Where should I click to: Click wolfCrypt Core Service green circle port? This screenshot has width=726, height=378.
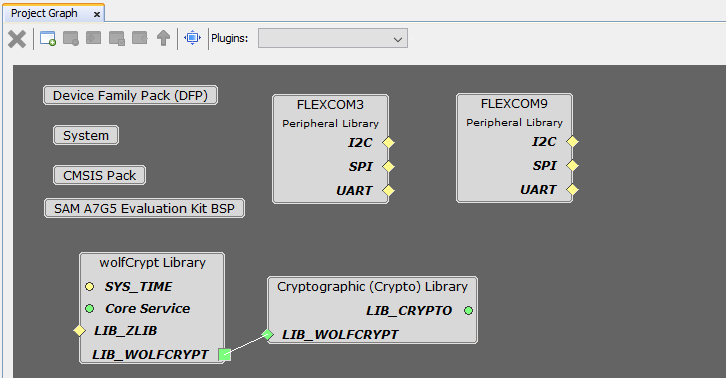pos(90,309)
